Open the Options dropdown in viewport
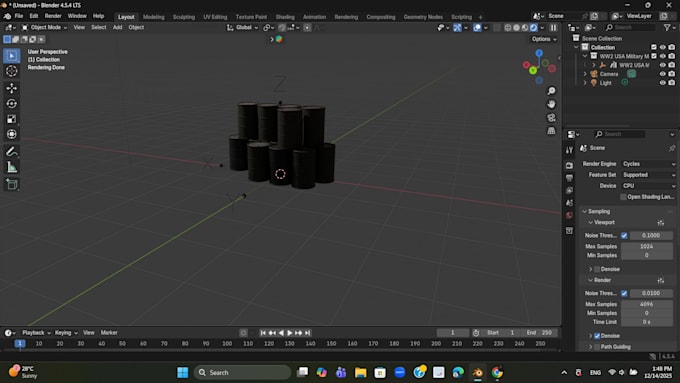 coord(544,39)
